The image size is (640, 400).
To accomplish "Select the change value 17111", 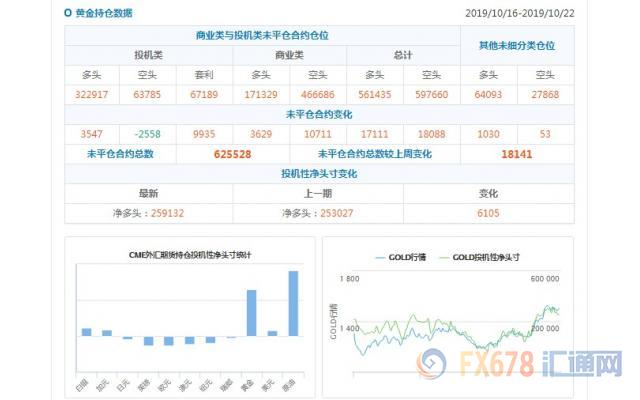I will pos(375,134).
